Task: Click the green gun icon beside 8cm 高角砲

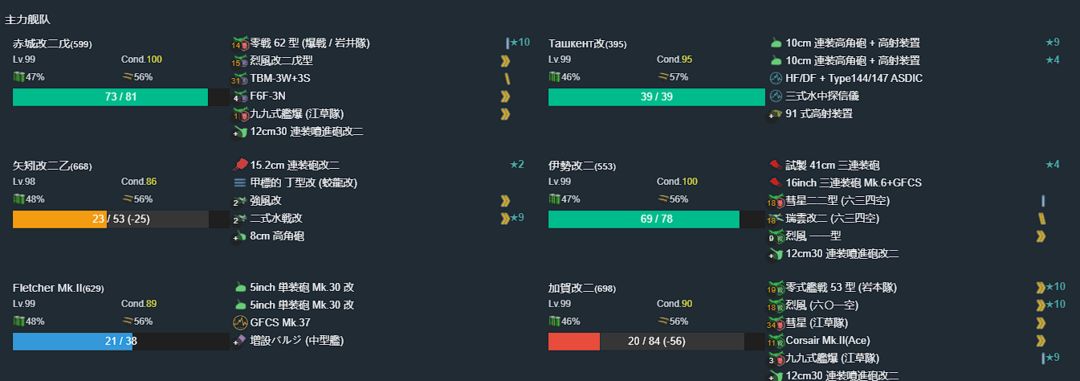Action: (240, 236)
